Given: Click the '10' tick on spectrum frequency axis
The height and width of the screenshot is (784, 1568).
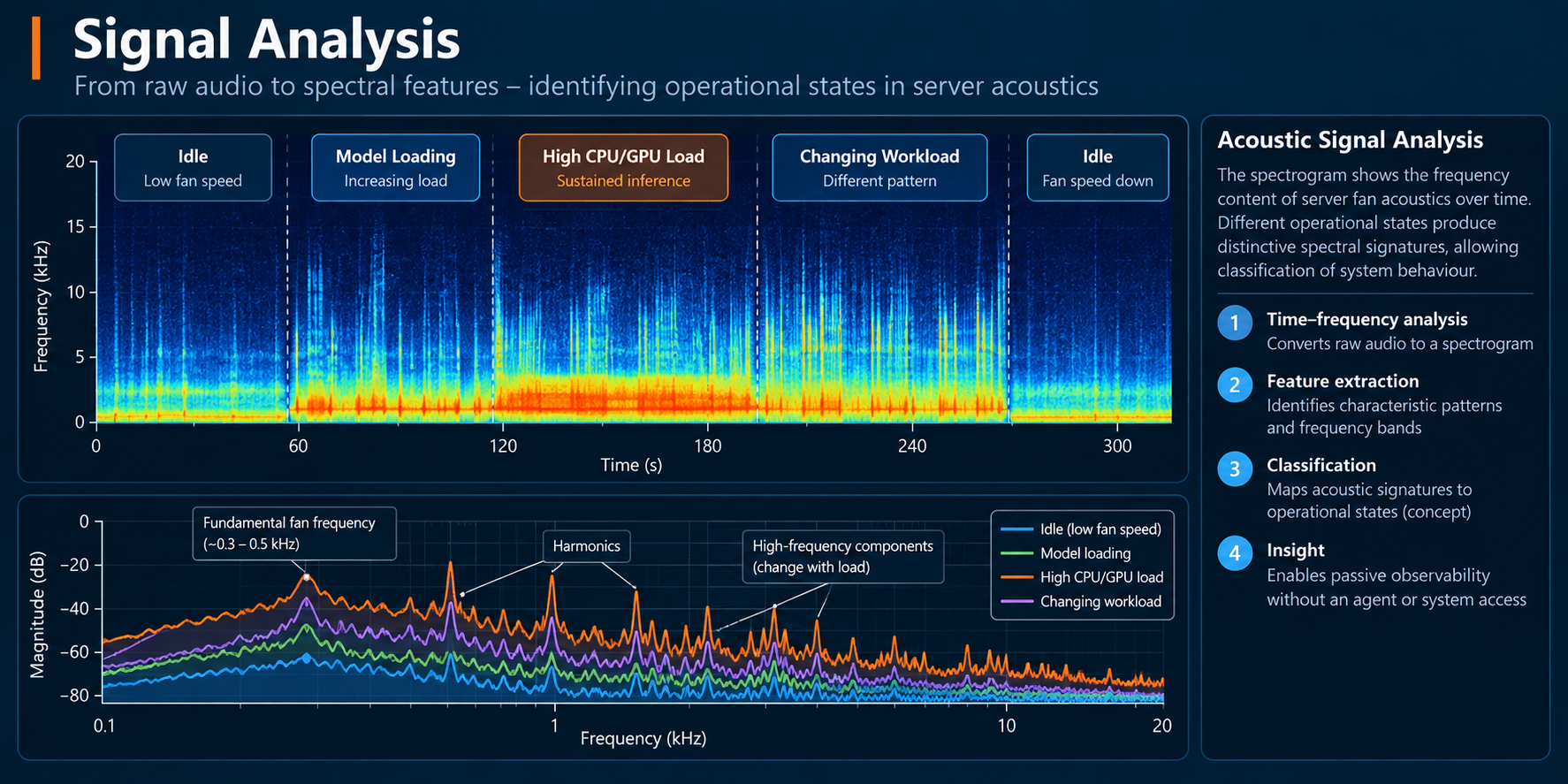Looking at the screenshot, I should tap(1007, 726).
